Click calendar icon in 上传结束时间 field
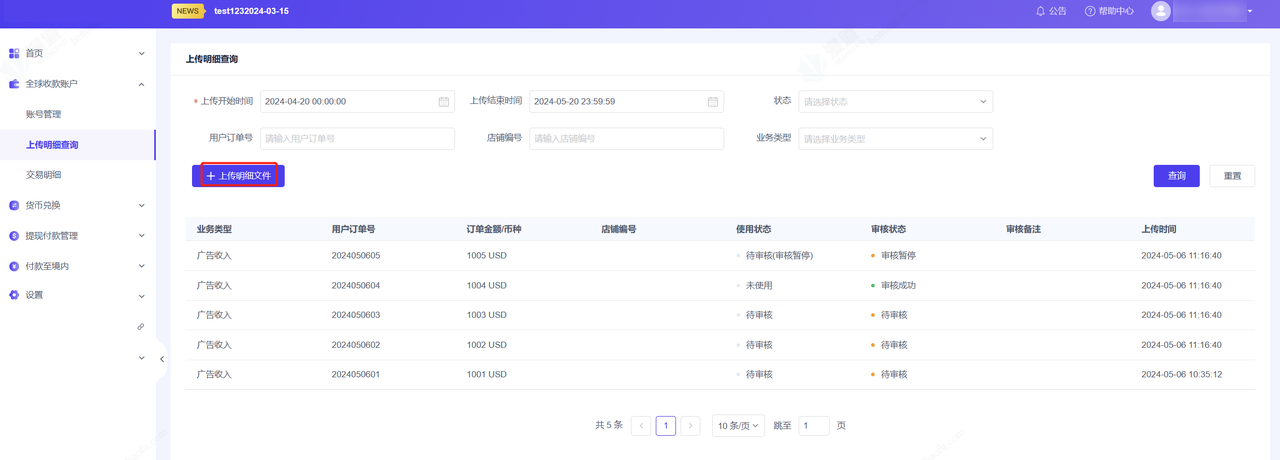This screenshot has width=1280, height=460. [713, 102]
